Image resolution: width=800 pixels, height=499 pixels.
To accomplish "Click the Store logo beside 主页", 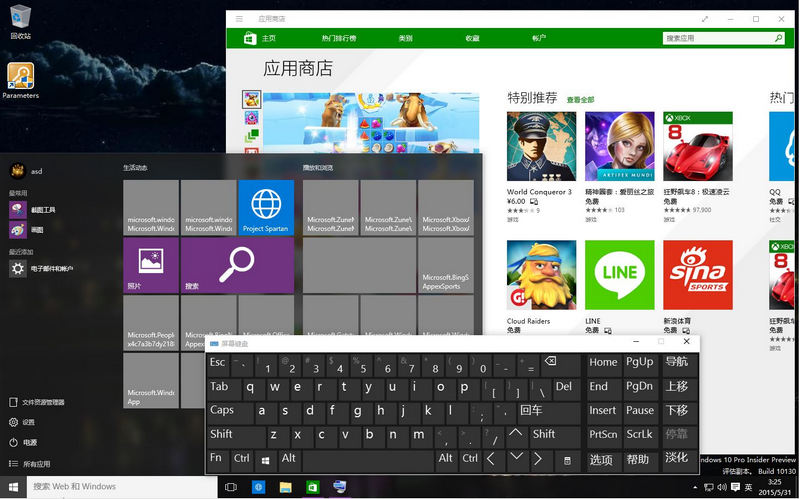I will point(250,38).
